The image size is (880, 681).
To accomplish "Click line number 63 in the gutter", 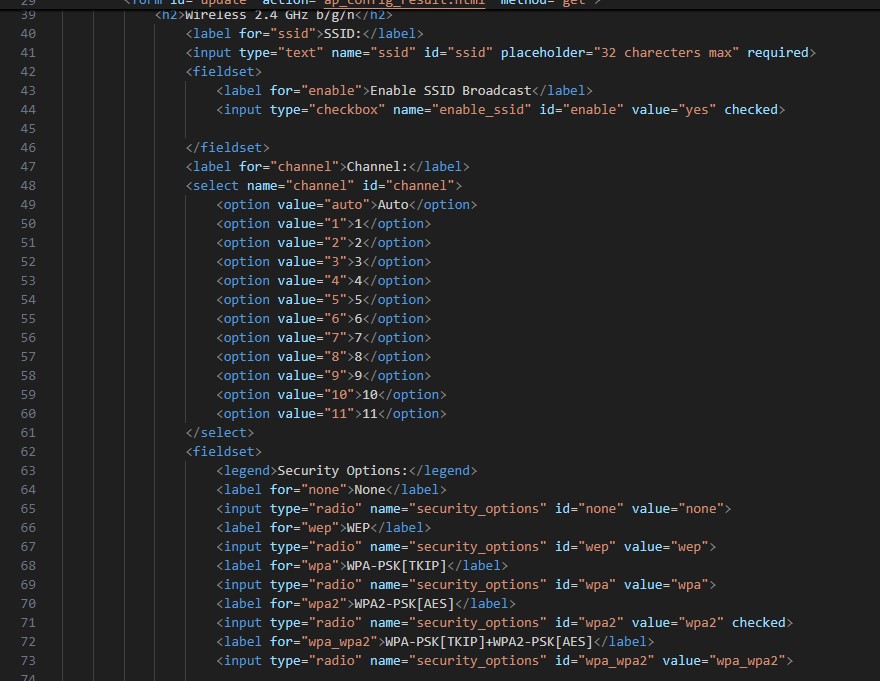I will tap(28, 471).
